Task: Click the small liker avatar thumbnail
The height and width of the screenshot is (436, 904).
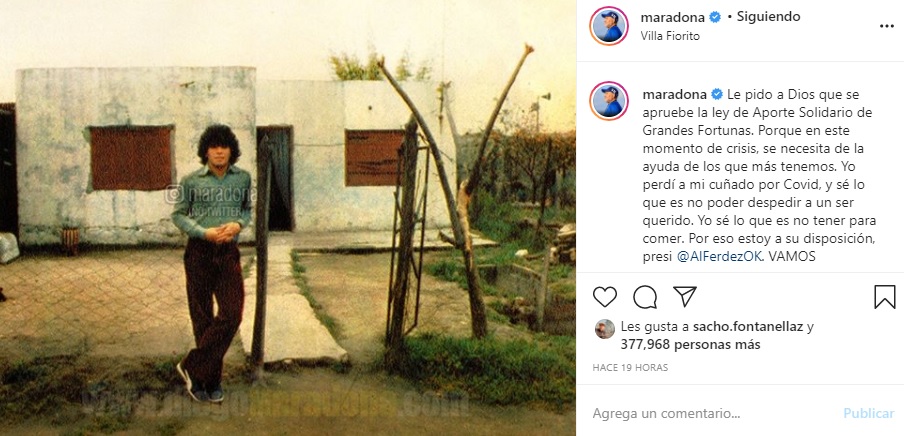Action: pyautogui.click(x=605, y=329)
